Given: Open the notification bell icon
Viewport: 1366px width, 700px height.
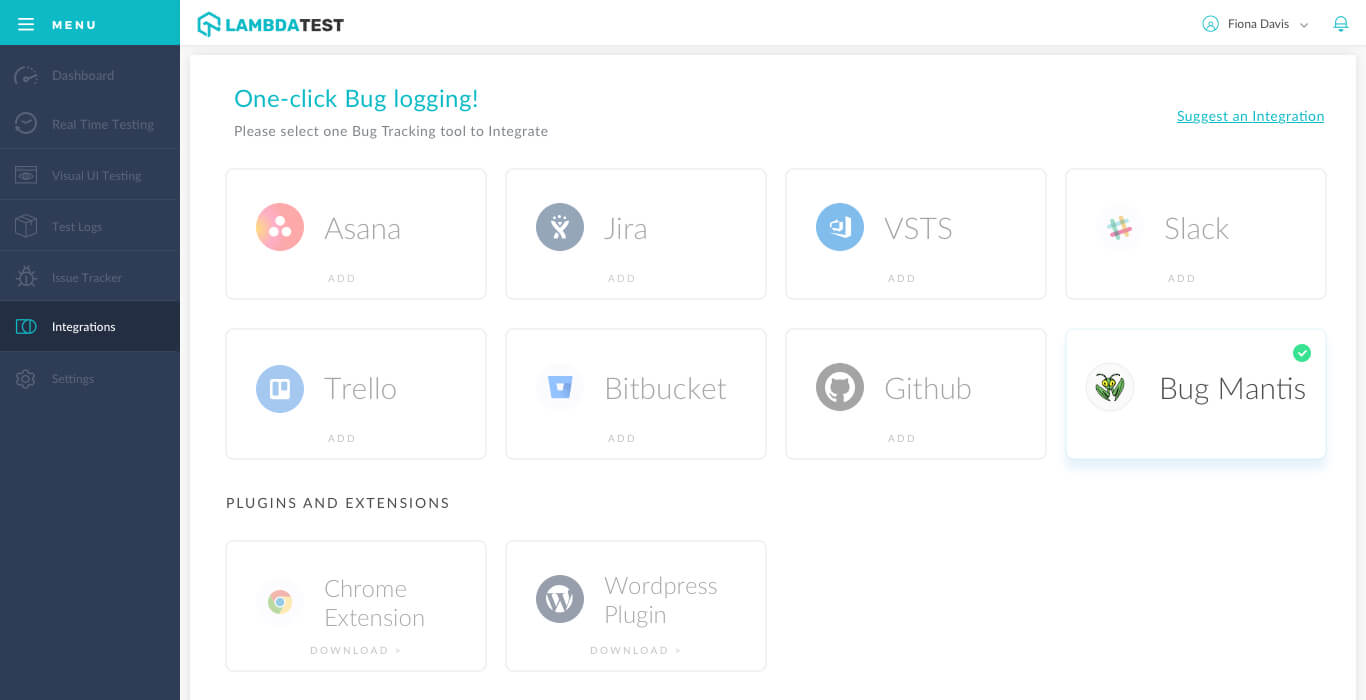Looking at the screenshot, I should (x=1341, y=23).
